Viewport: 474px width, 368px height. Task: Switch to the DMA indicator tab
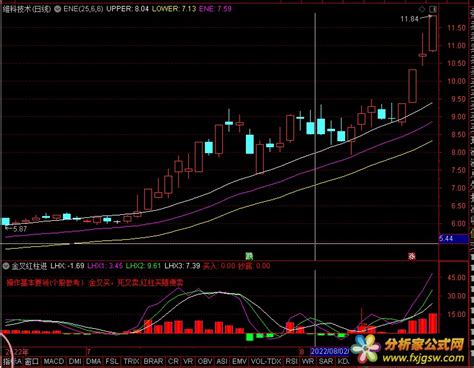click(94, 361)
